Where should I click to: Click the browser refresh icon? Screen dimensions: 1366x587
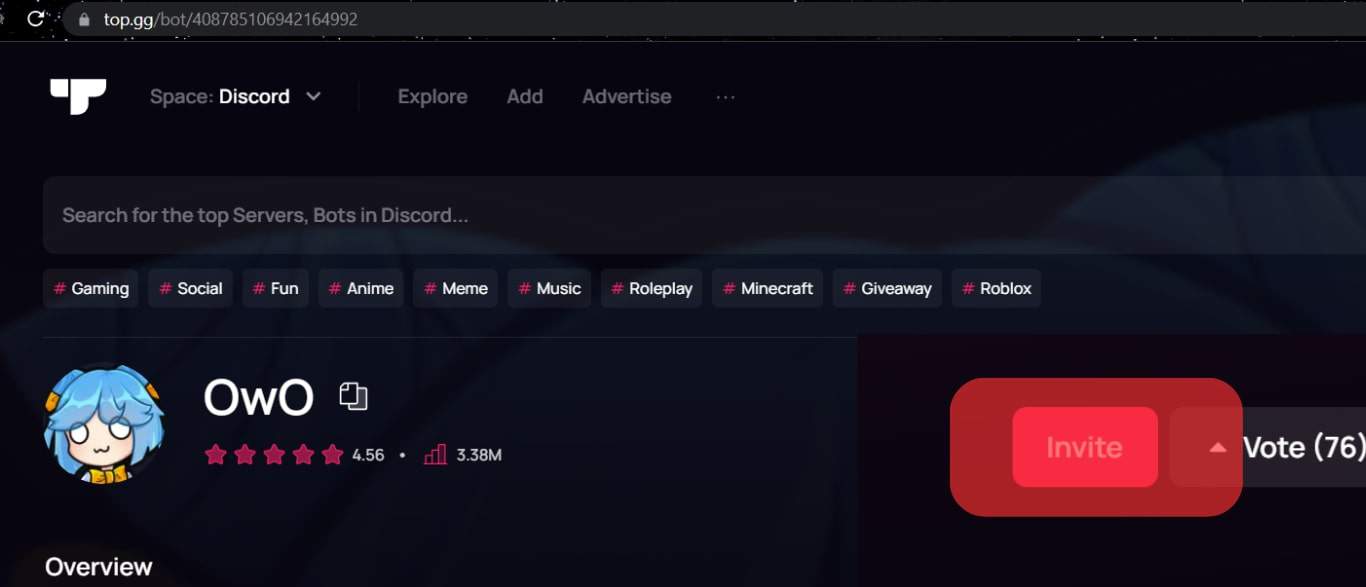point(33,18)
